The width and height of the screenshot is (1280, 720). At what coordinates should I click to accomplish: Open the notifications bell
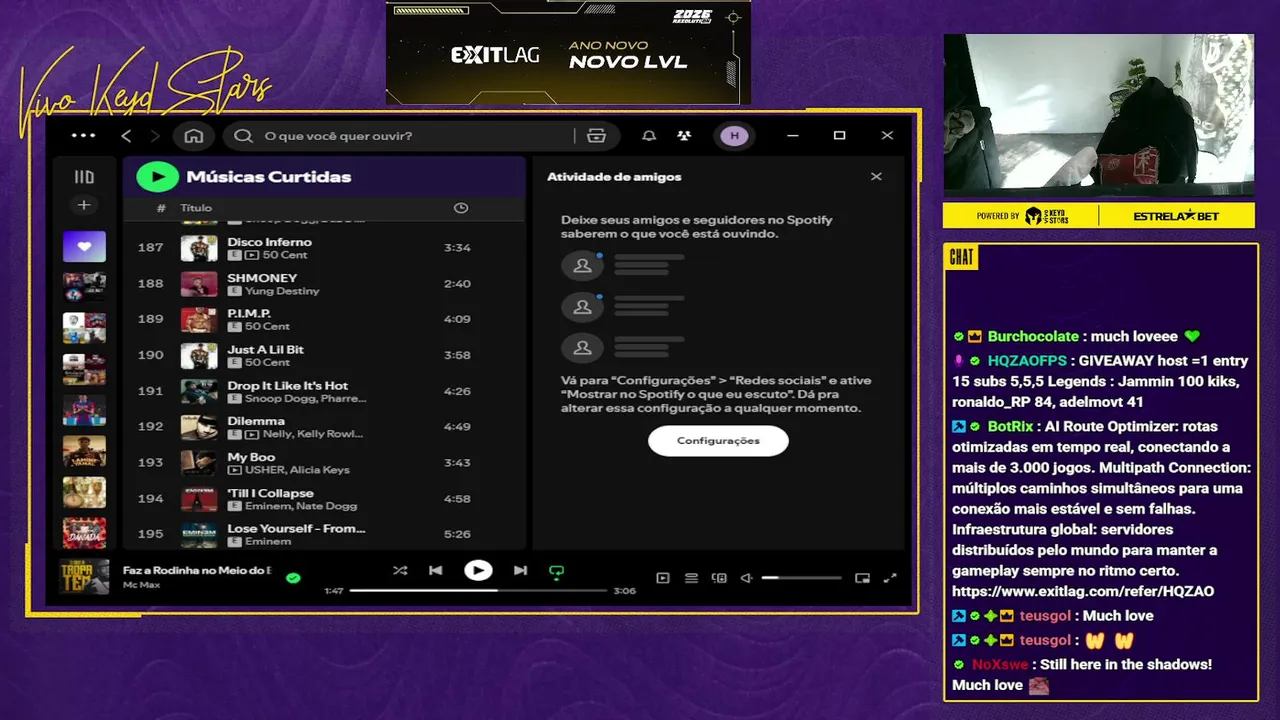click(x=649, y=136)
